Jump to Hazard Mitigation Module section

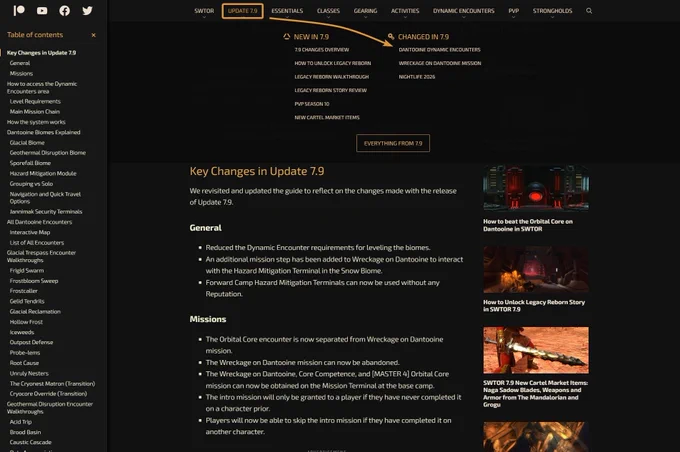[x=43, y=174]
